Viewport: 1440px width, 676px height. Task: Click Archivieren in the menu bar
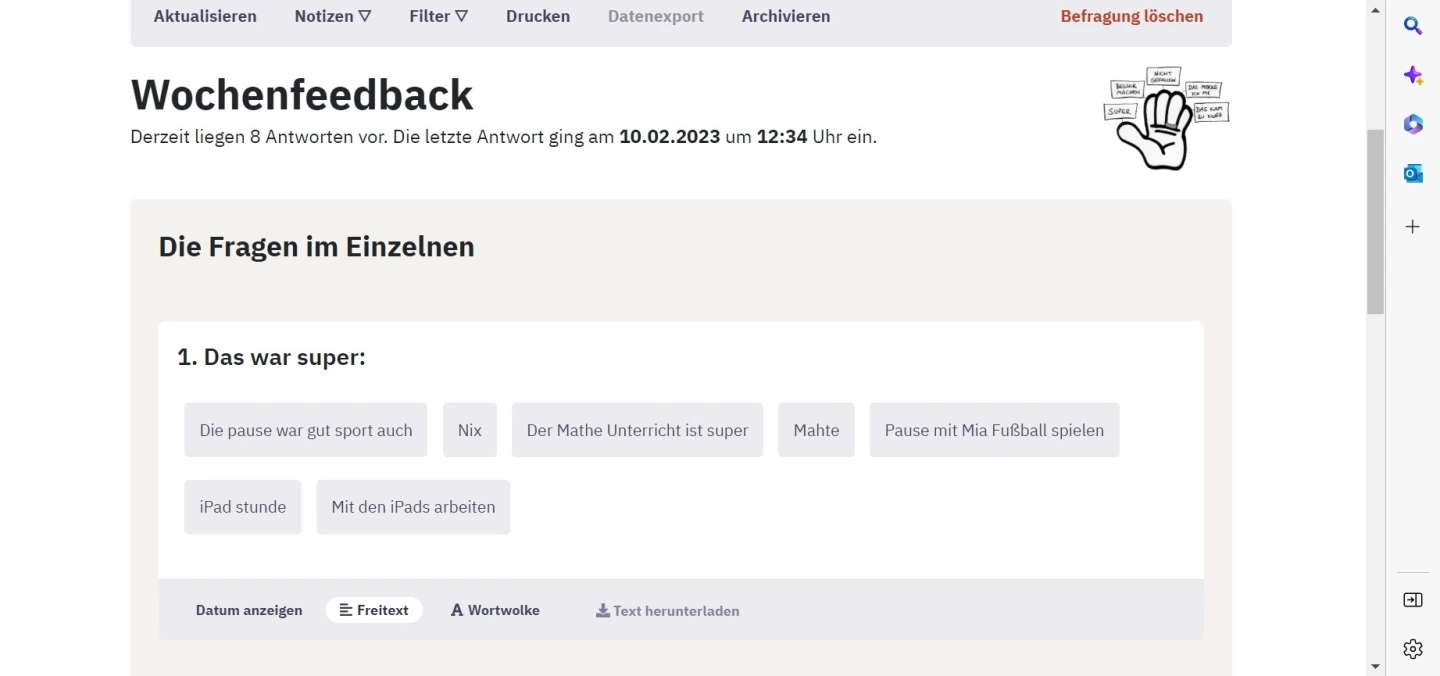click(786, 16)
